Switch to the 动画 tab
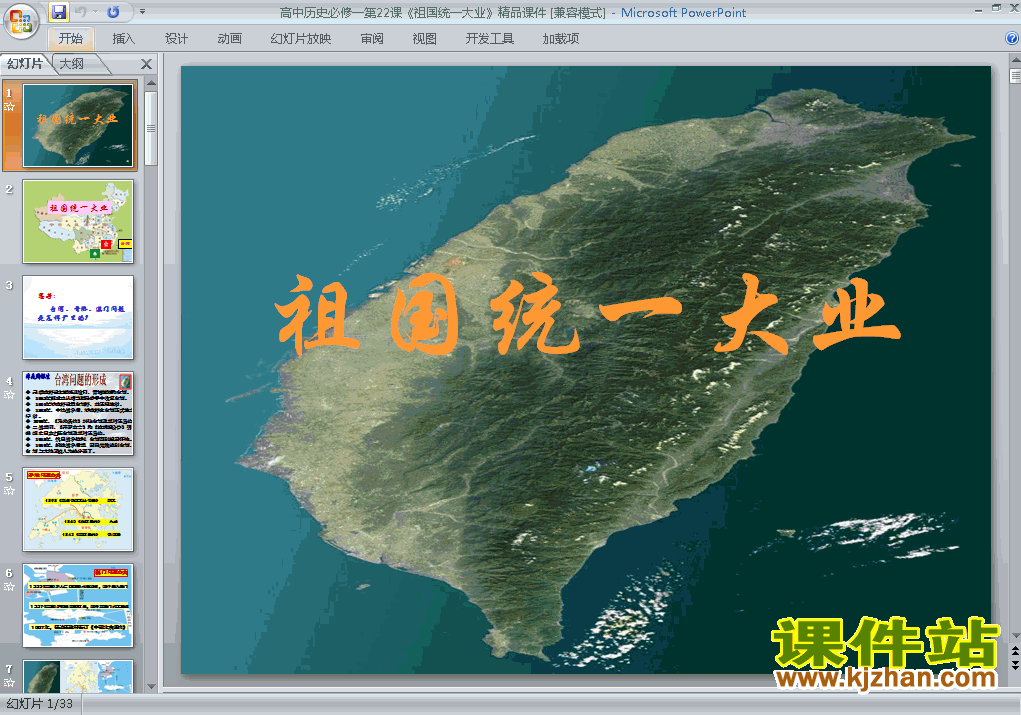 229,38
